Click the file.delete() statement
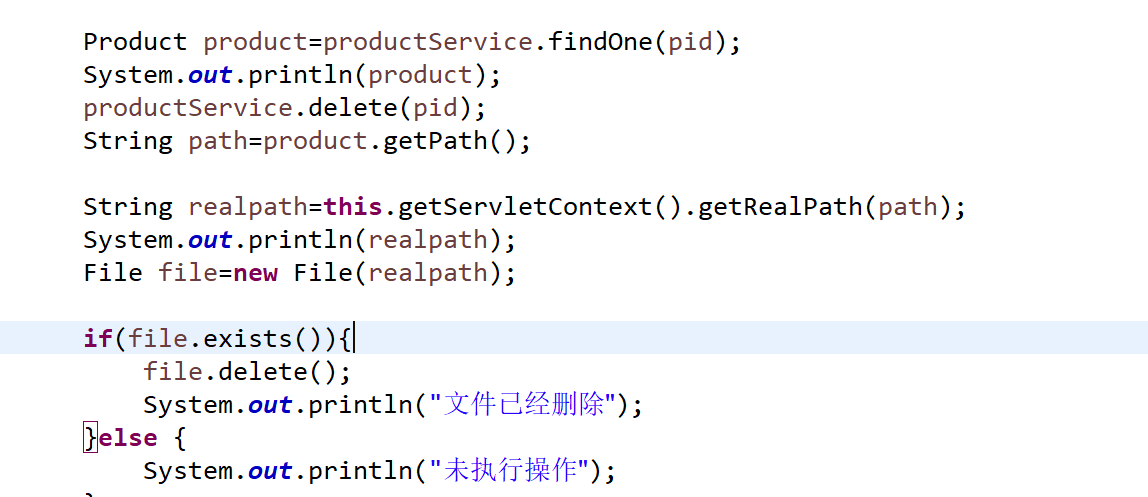Screen dimensions: 1148x497 click(247, 372)
